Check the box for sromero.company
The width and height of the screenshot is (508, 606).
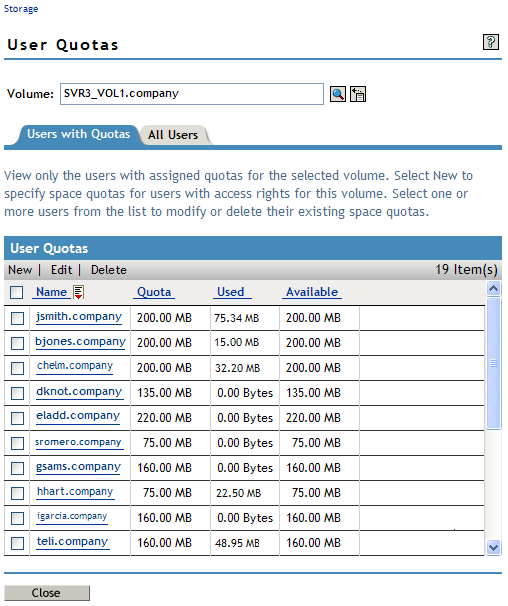pyautogui.click(x=17, y=443)
